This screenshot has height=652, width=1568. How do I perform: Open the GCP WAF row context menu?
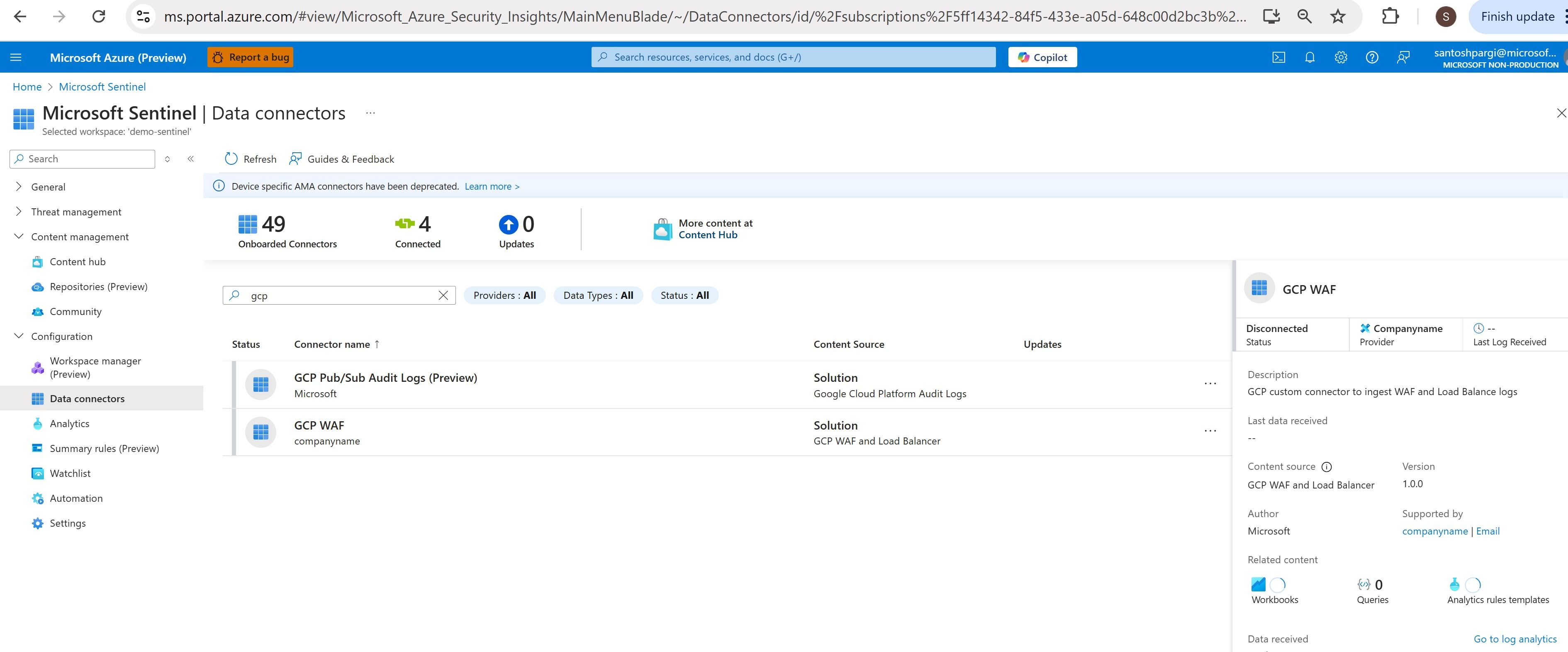(1210, 431)
